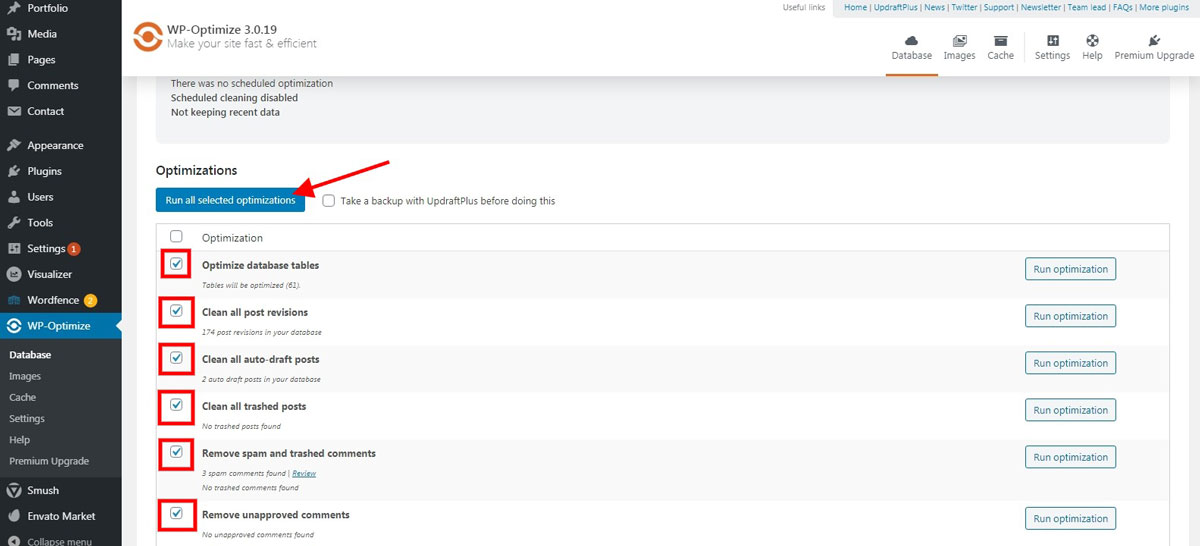Open the Media menu icon in sidebar
Viewport: 1200px width, 546px height.
[x=14, y=34]
